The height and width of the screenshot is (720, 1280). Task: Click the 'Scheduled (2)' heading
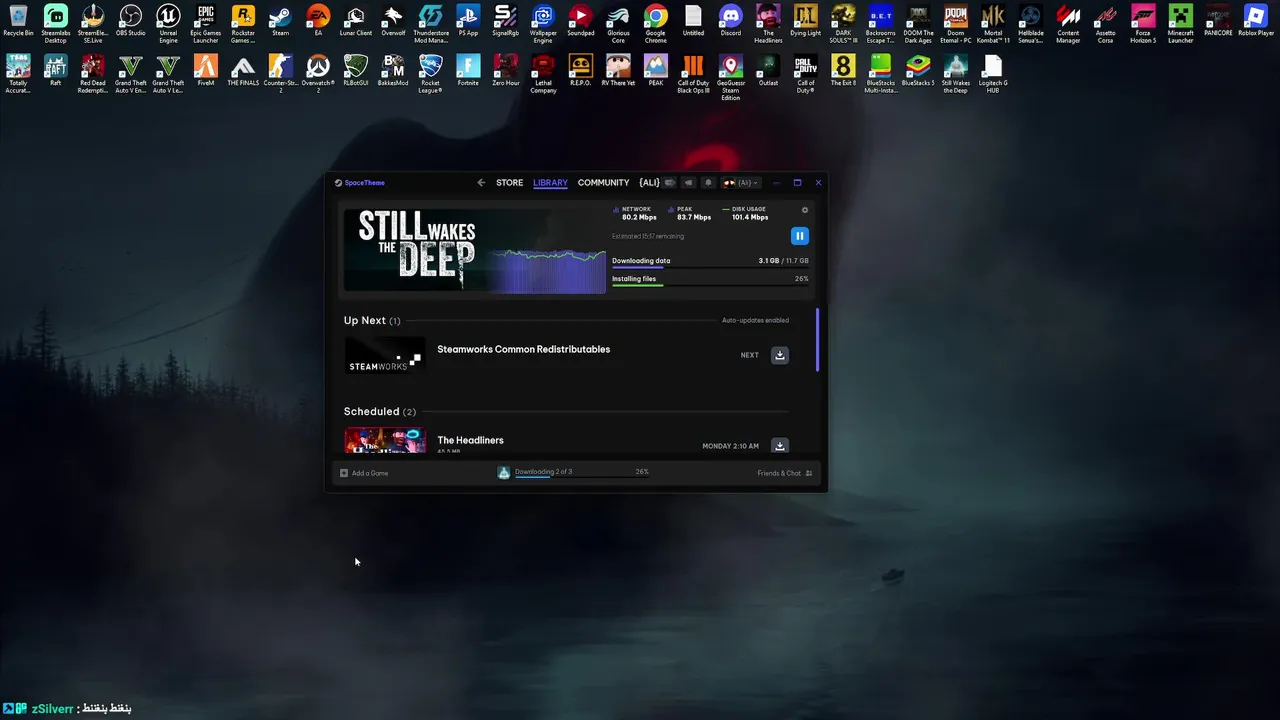tap(380, 411)
